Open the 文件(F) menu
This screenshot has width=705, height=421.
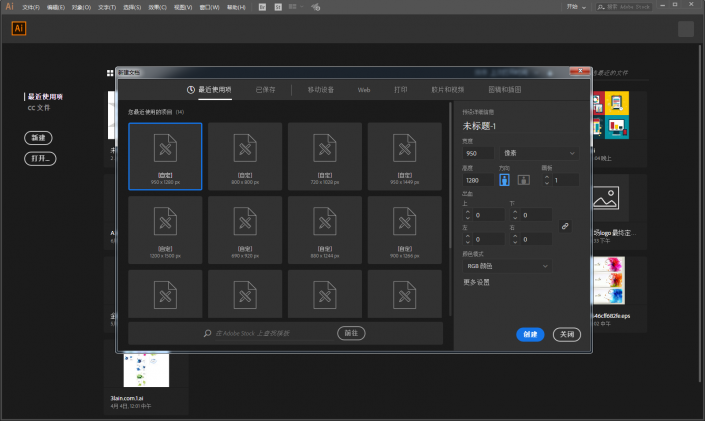point(31,7)
